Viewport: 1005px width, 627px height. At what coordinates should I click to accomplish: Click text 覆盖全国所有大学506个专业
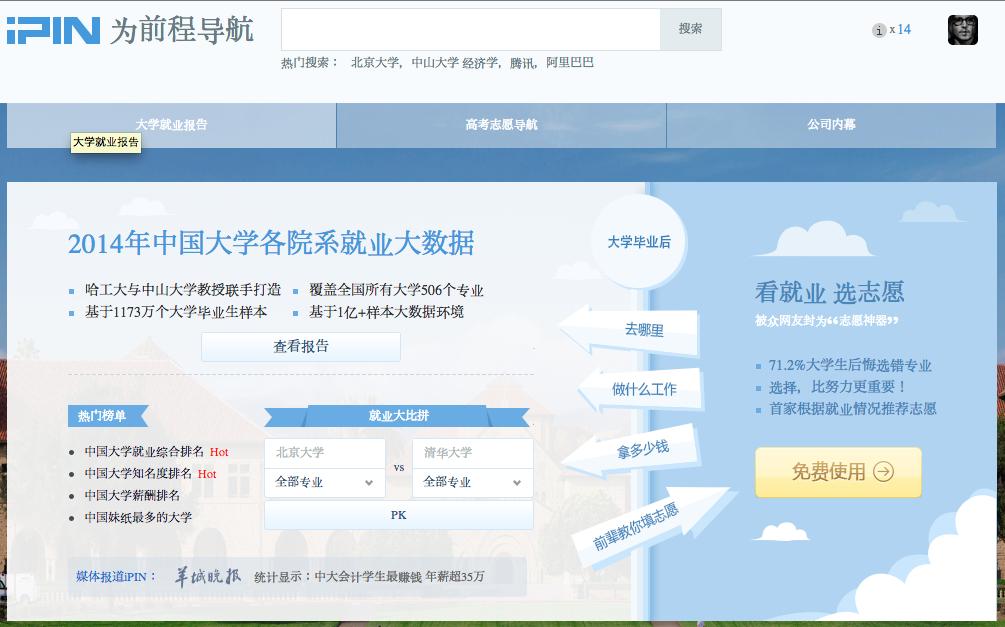coord(396,290)
